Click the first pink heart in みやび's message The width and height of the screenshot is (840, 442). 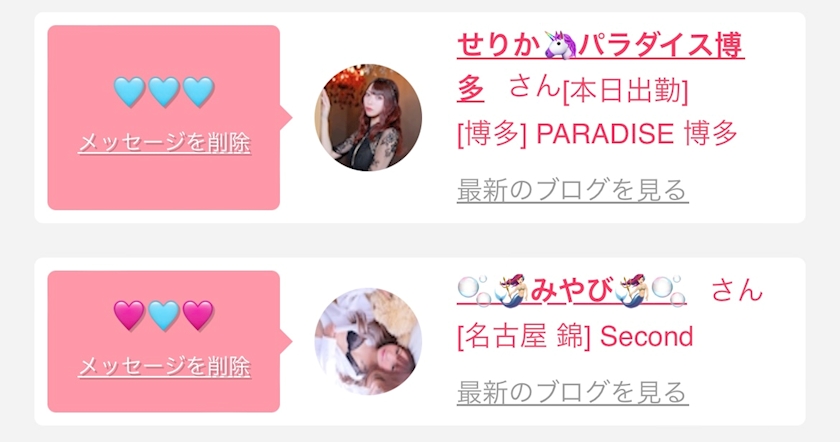[129, 314]
